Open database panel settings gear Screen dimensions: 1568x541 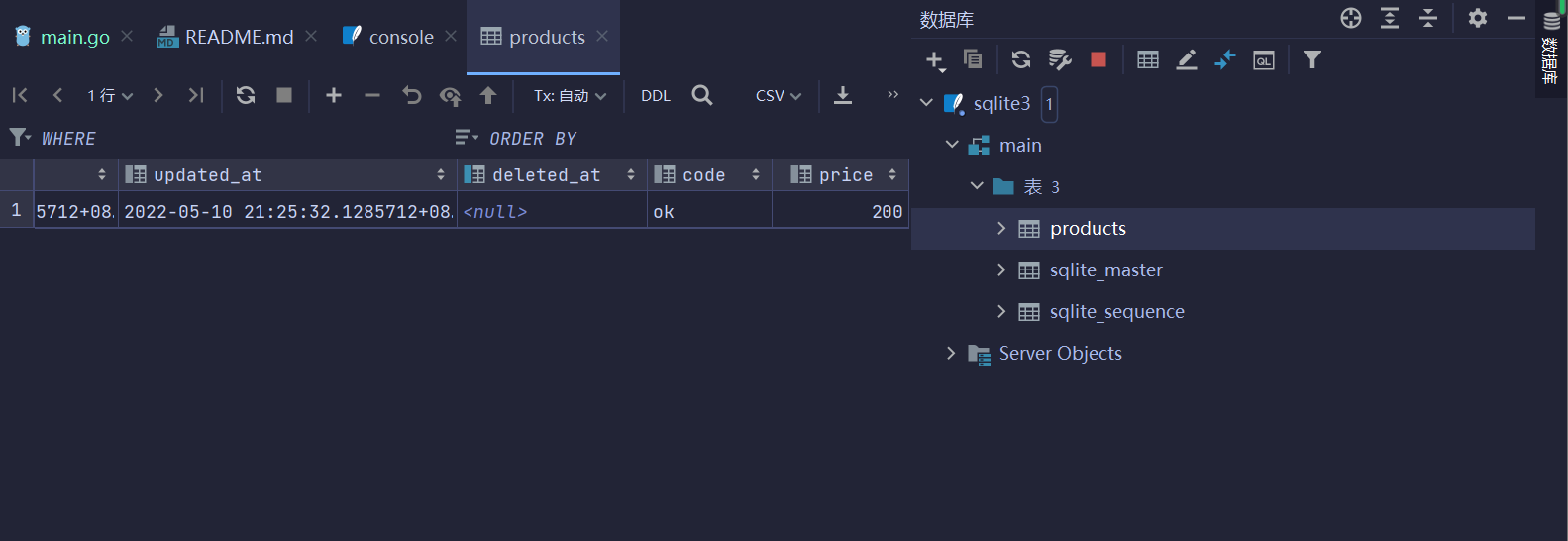(1478, 18)
